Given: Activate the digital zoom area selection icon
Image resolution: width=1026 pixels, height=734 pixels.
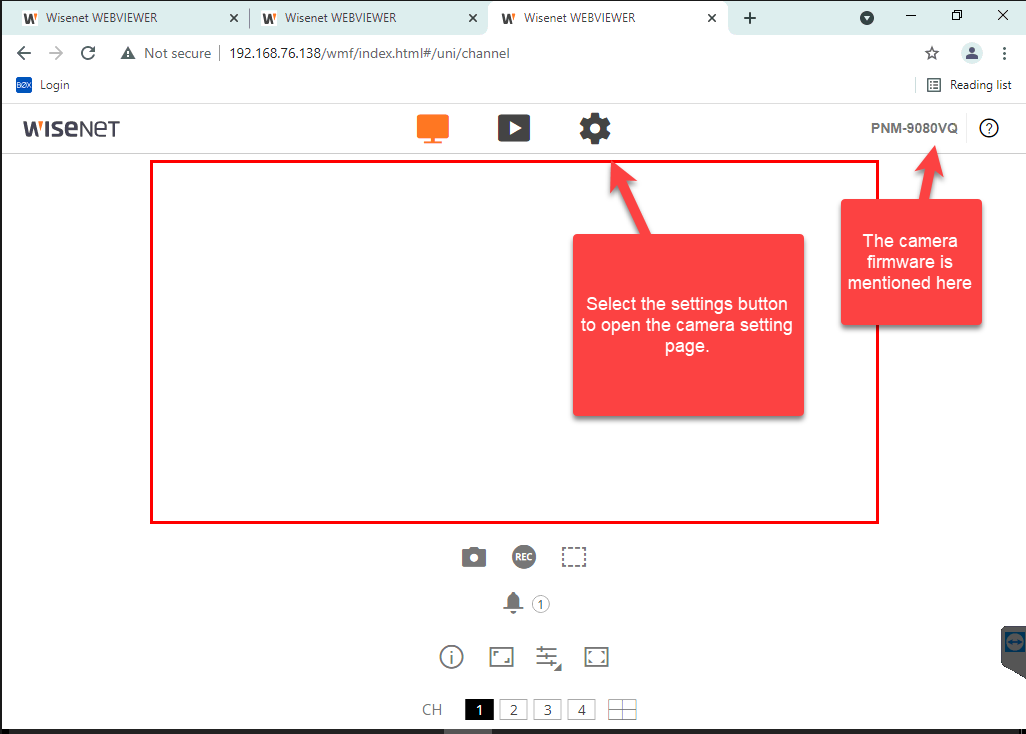Looking at the screenshot, I should pyautogui.click(x=574, y=557).
